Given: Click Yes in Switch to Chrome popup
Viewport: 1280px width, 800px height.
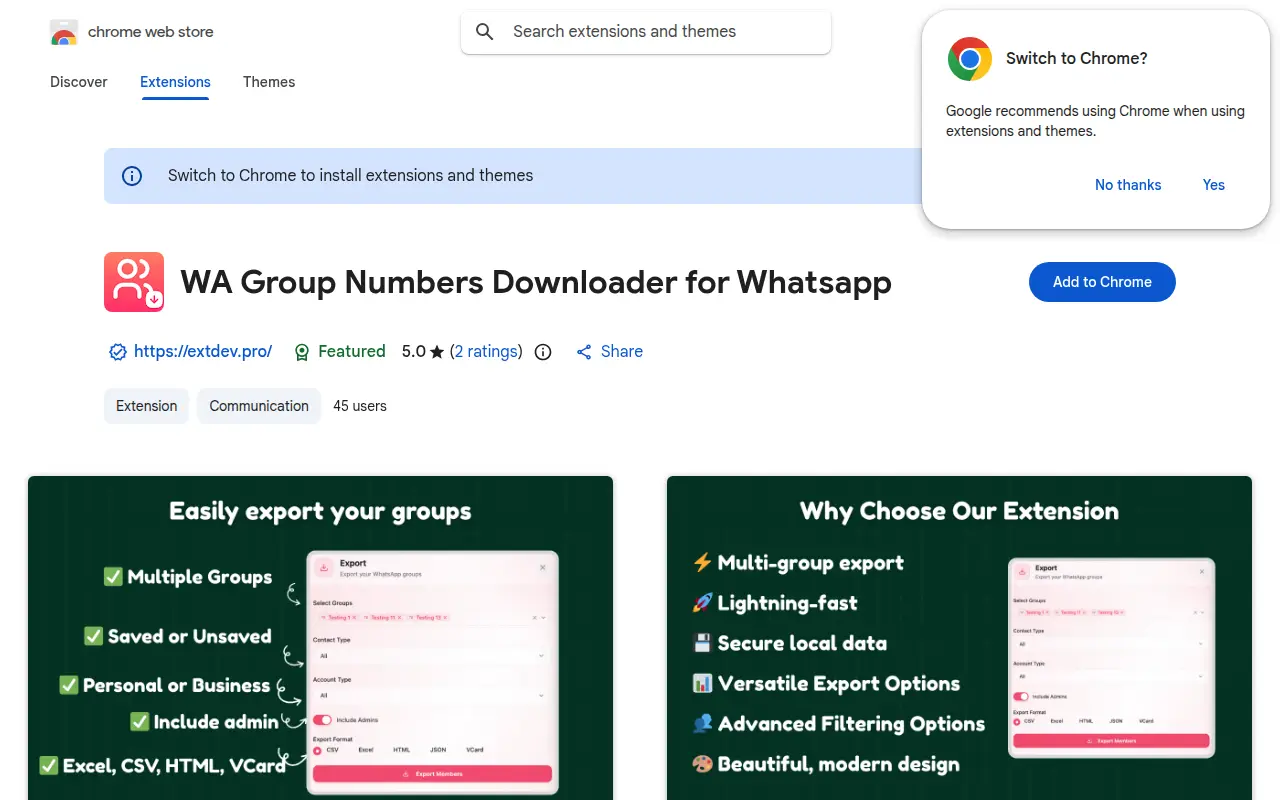Looking at the screenshot, I should click(1214, 185).
